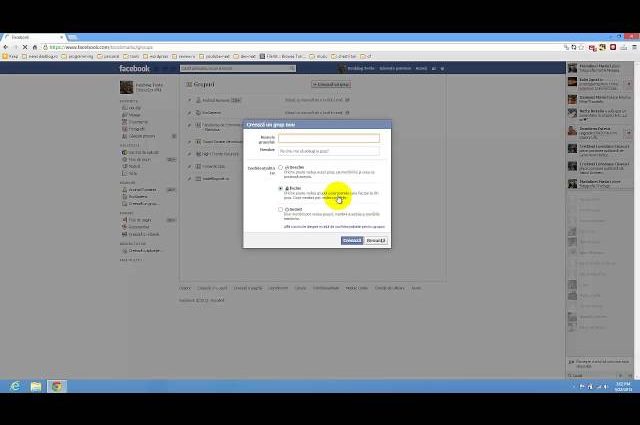
Task: Click the browser Forward arrow
Action: (x=15, y=47)
